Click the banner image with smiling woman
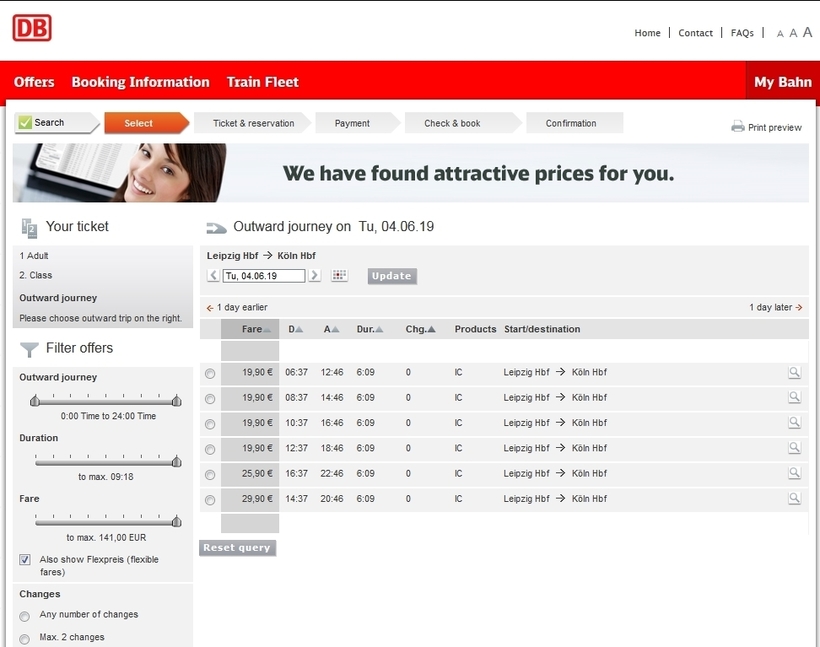The image size is (820, 647). (120, 173)
